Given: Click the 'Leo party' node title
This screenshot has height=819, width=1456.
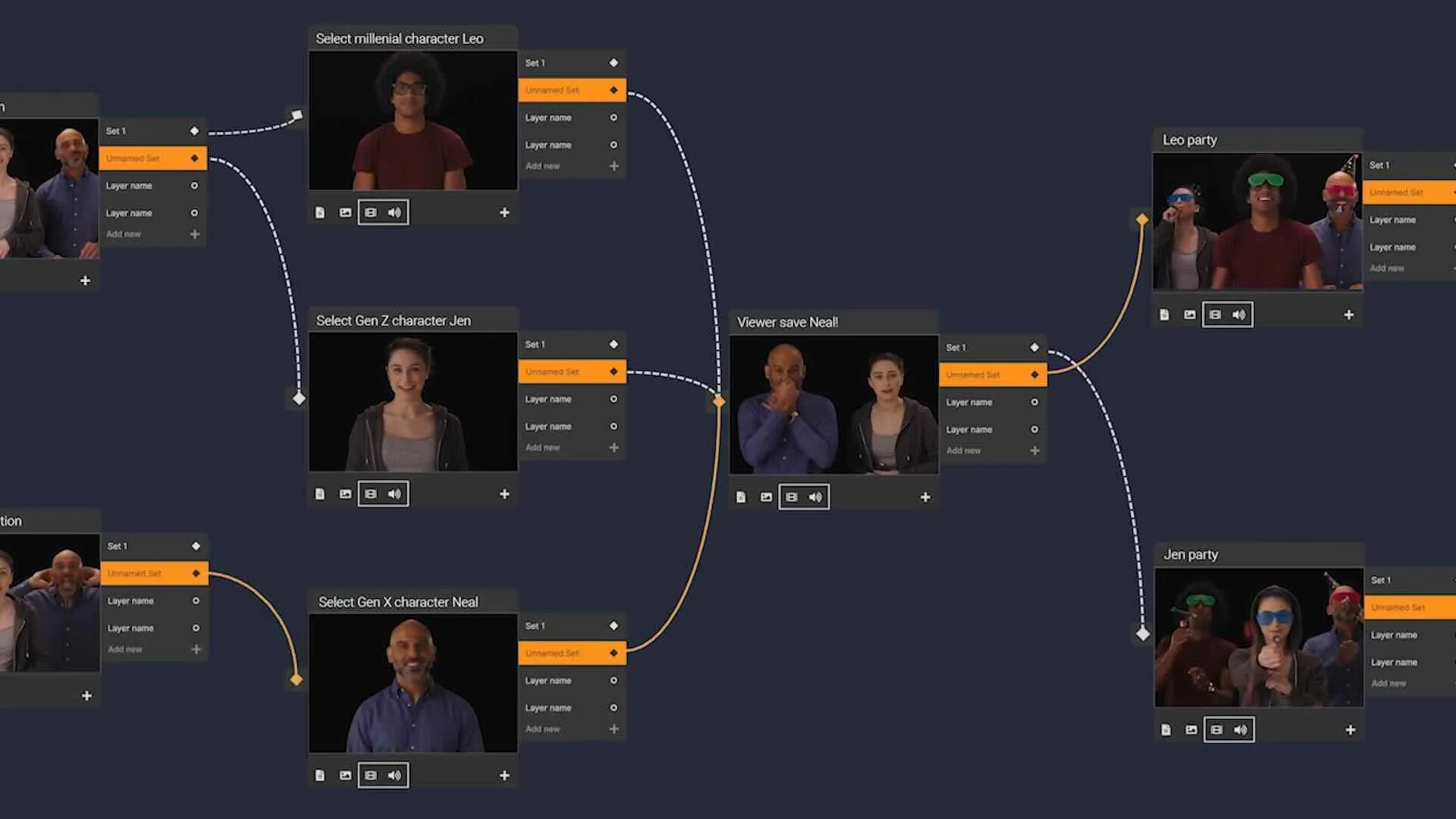Looking at the screenshot, I should (x=1189, y=140).
